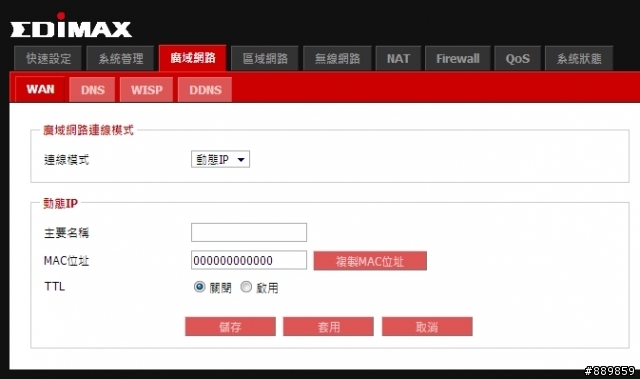Click the 連線模式 label
This screenshot has height=379, width=640.
pyautogui.click(x=66, y=160)
